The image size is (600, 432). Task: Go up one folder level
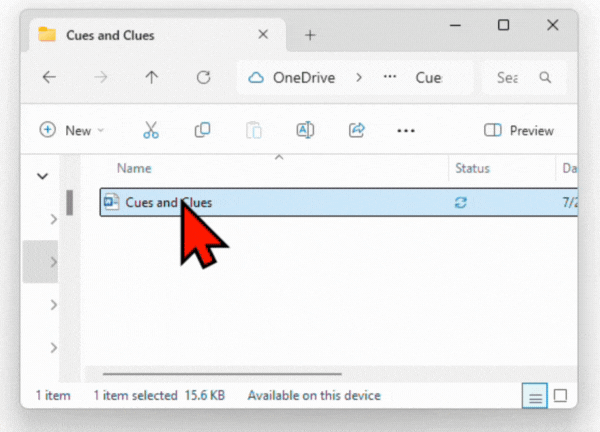click(x=151, y=77)
